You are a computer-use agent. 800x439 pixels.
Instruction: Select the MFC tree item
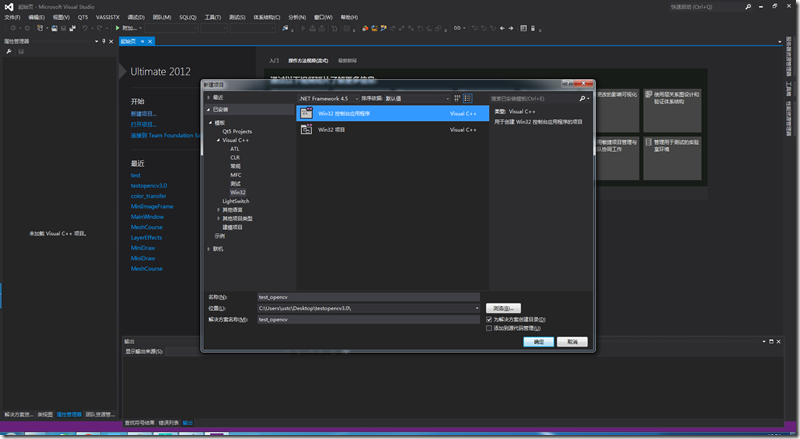[236, 175]
